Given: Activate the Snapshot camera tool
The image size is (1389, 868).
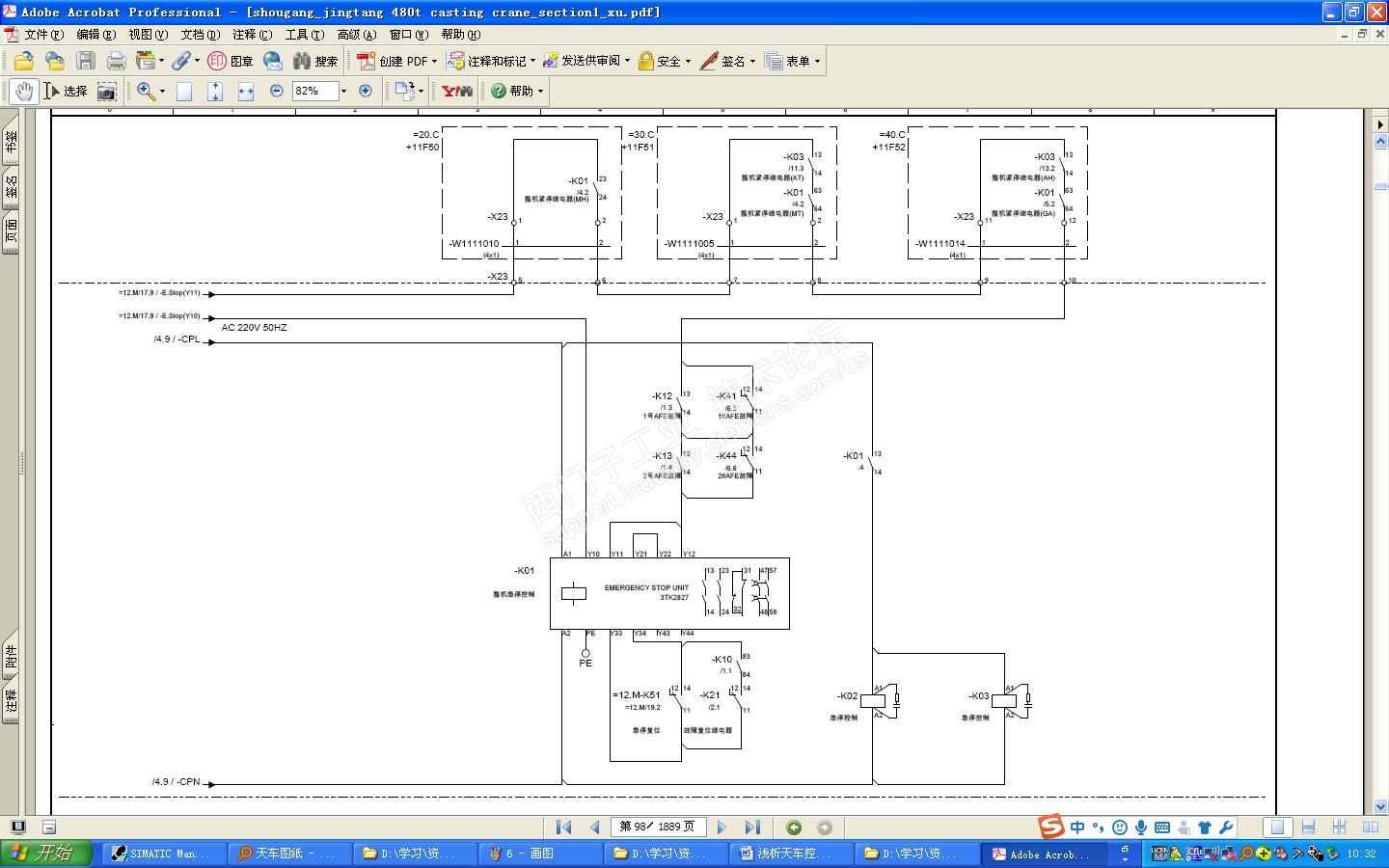Looking at the screenshot, I should [x=107, y=91].
